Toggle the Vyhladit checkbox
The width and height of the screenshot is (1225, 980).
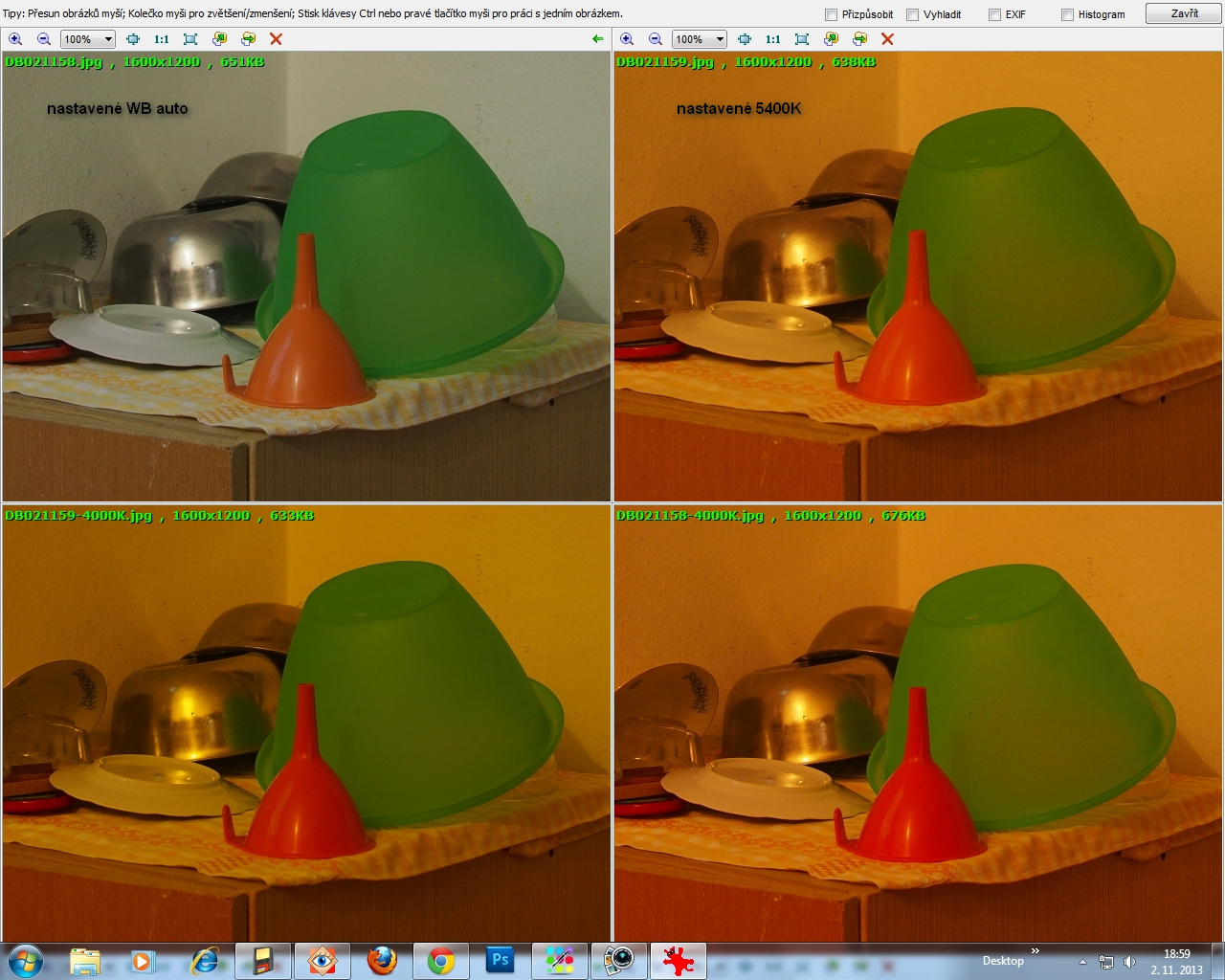tap(912, 14)
